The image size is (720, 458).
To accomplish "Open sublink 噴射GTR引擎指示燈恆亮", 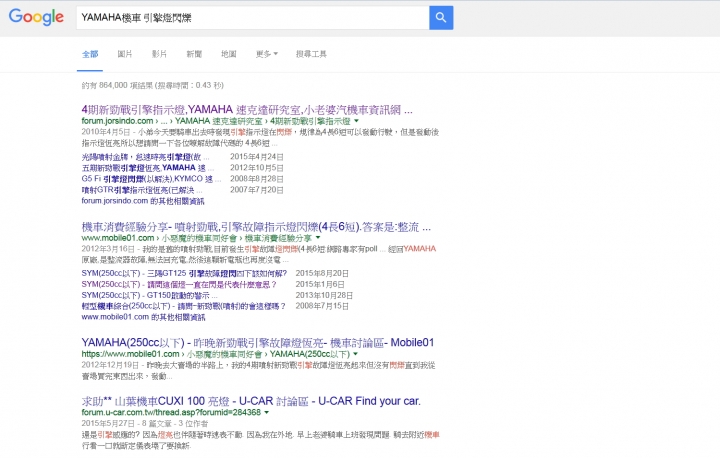I will [141, 190].
